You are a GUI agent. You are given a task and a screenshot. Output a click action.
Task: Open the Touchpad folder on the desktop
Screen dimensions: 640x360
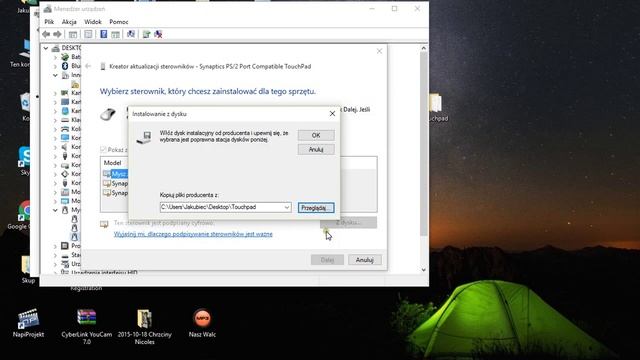click(438, 107)
